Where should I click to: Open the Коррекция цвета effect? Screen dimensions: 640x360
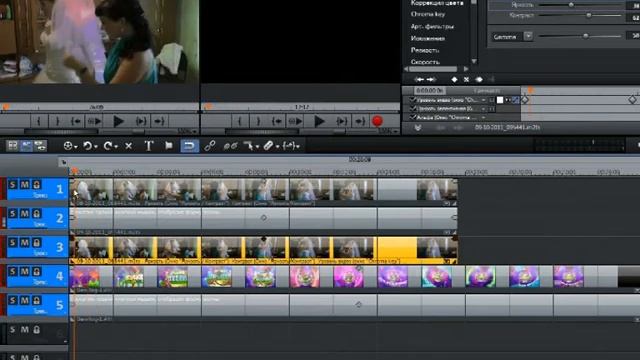437,3
